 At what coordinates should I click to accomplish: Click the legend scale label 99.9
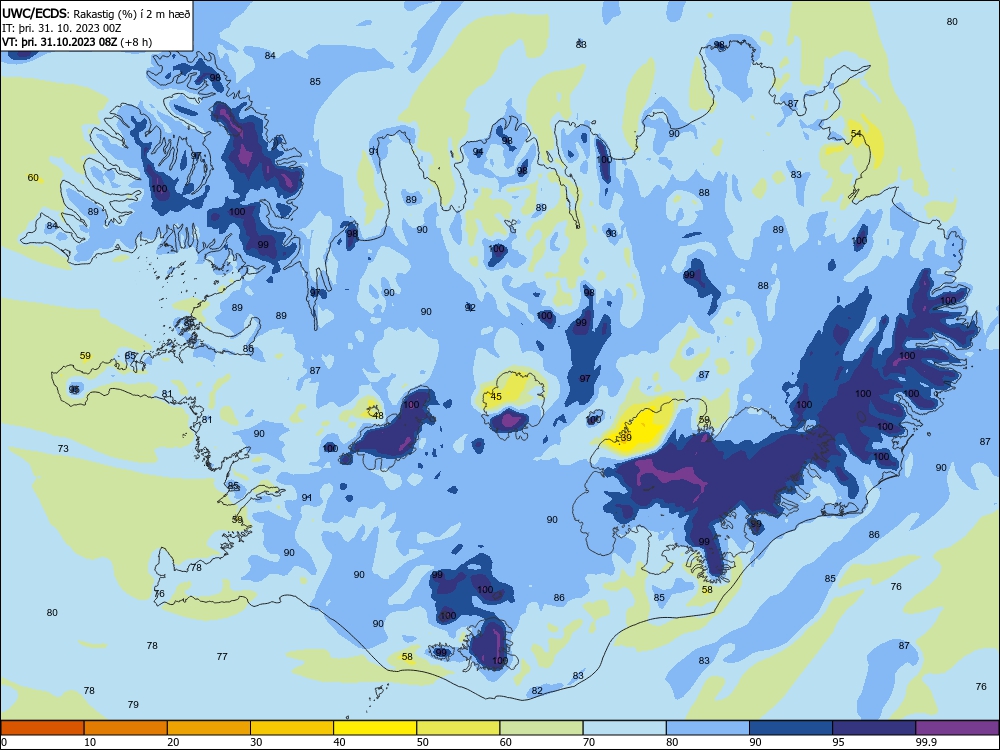point(925,742)
